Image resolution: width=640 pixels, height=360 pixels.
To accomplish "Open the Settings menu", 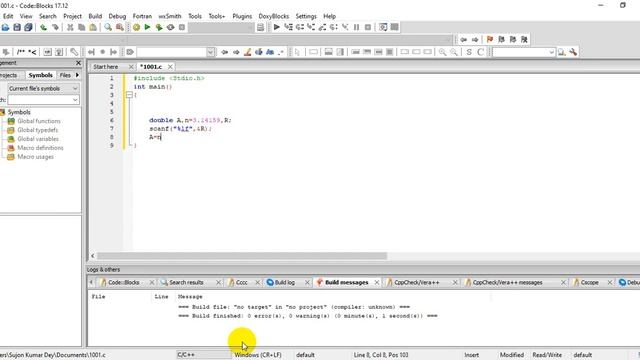I will 306,16.
